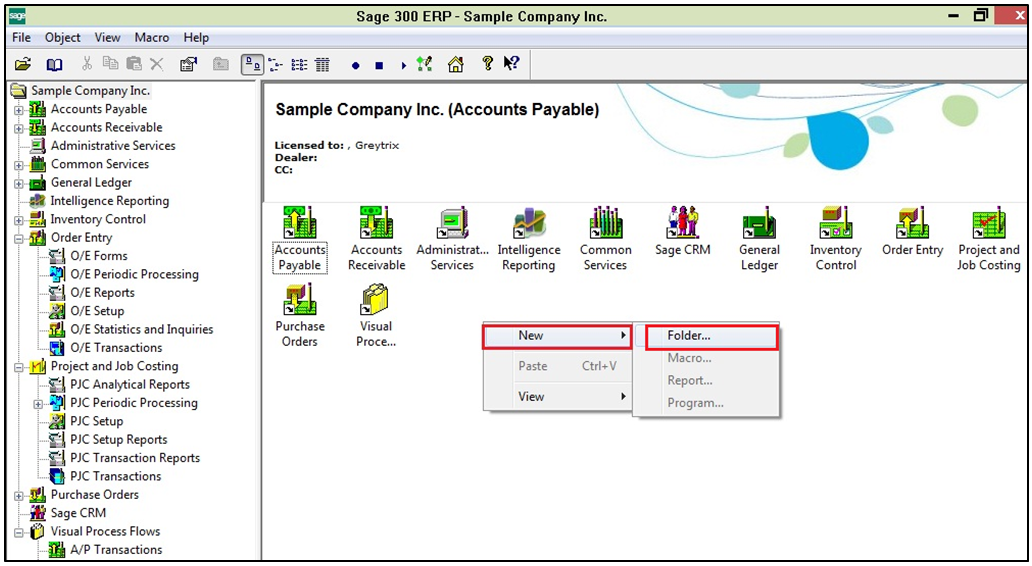The image size is (1032, 566).
Task: Expand PJC Periodic Processing in the tree
Action: (38, 404)
